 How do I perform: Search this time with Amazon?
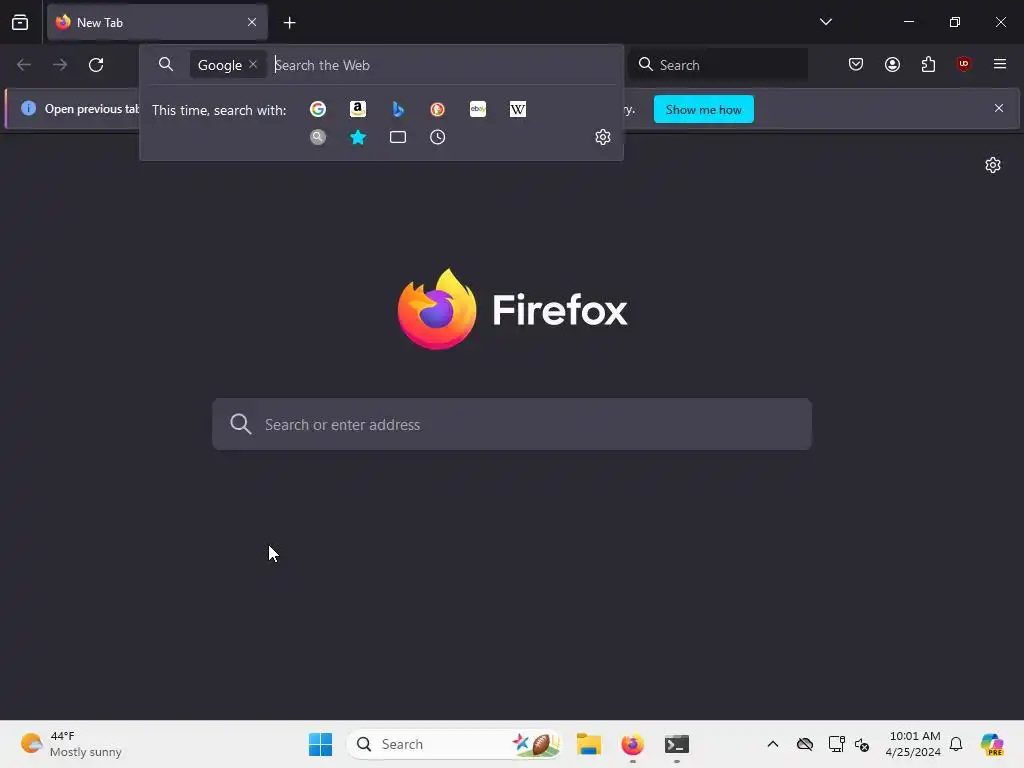[x=358, y=109]
